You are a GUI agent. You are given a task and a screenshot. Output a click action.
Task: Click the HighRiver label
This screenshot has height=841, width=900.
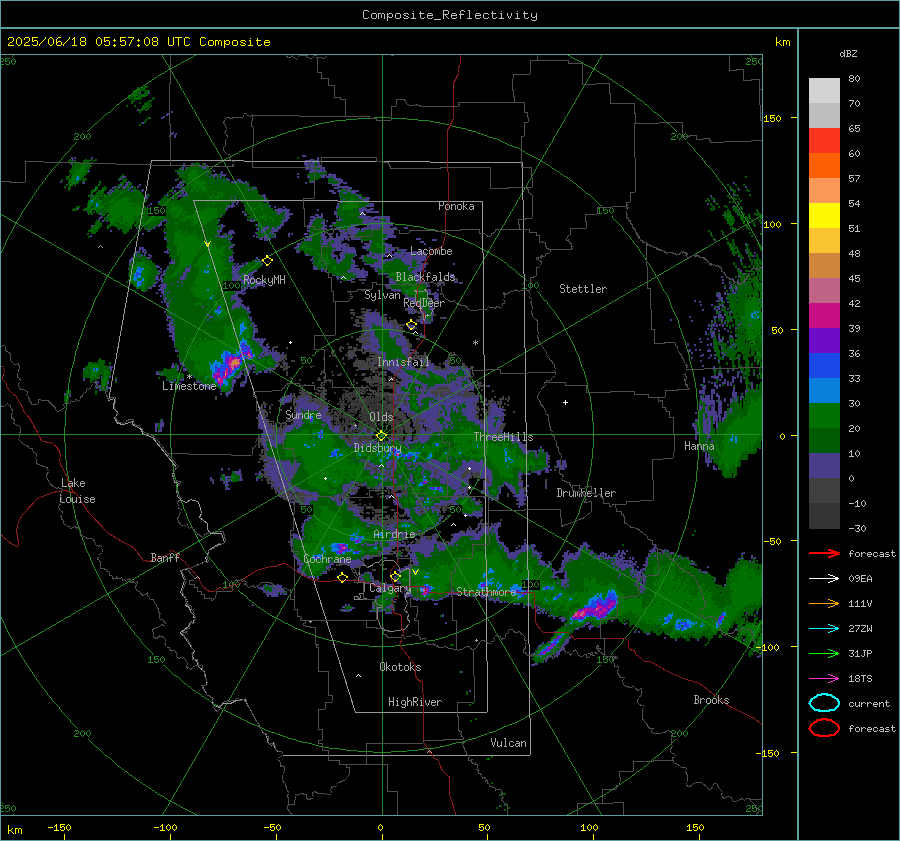(415, 702)
